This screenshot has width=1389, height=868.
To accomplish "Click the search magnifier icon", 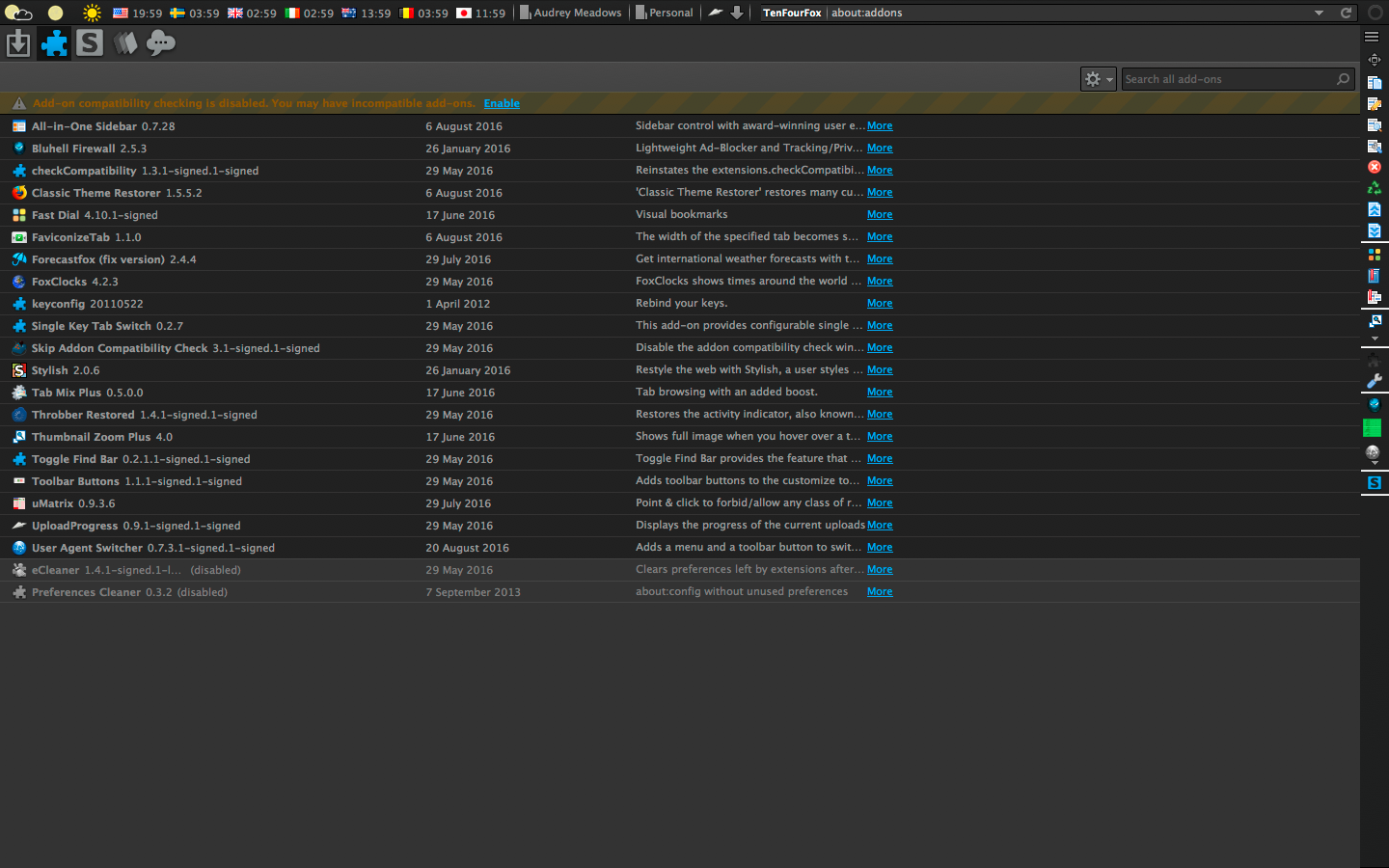I will coord(1343,79).
